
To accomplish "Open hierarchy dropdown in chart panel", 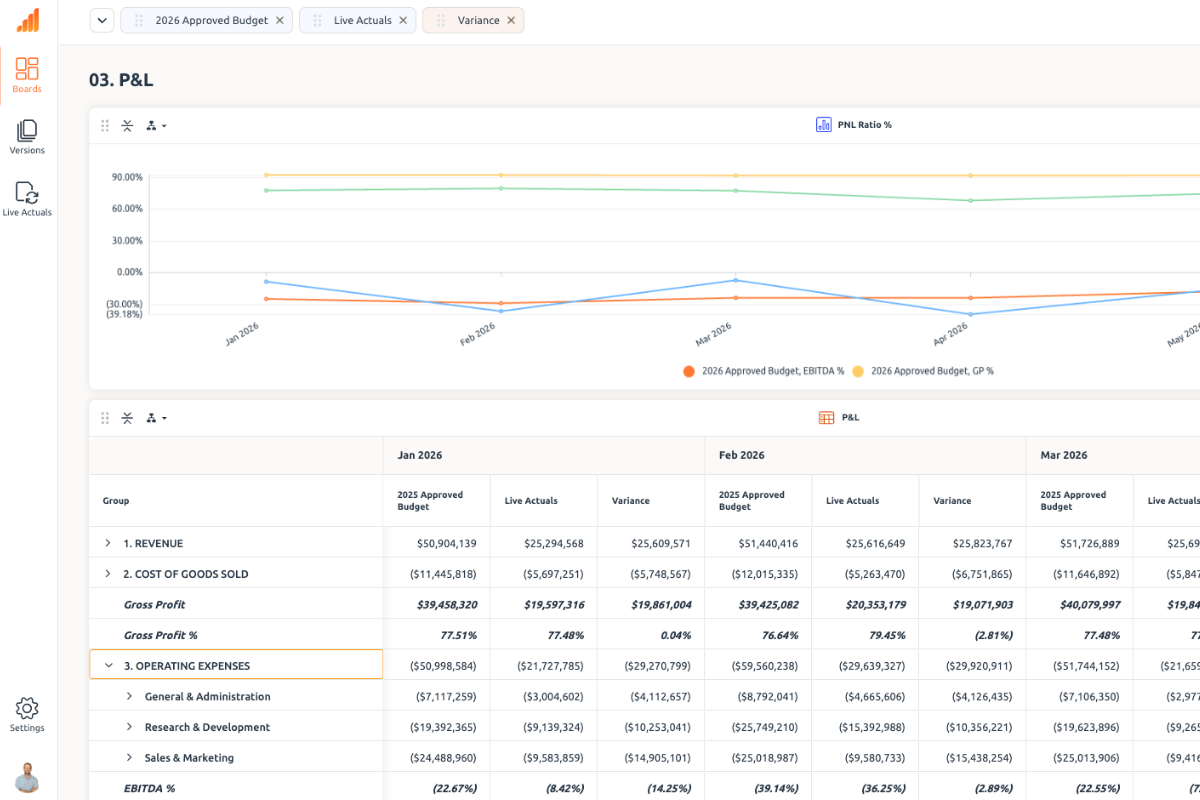I will point(156,126).
